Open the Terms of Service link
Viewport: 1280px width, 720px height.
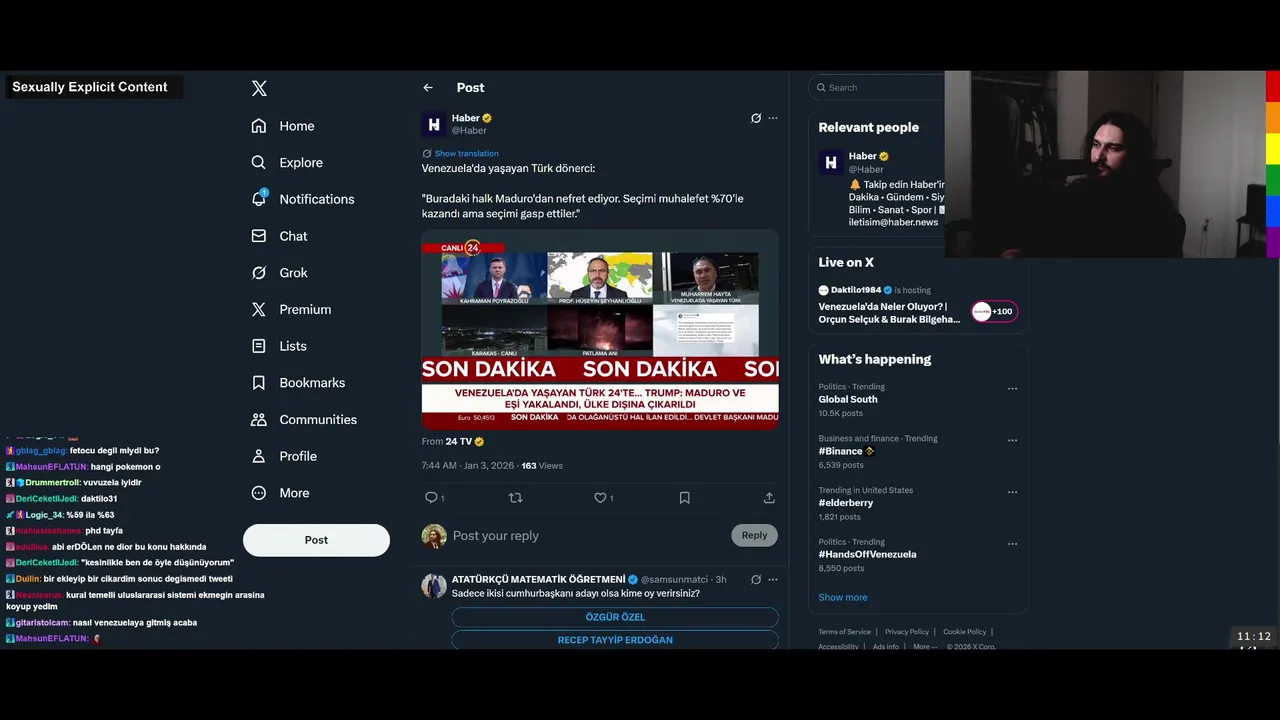845,632
